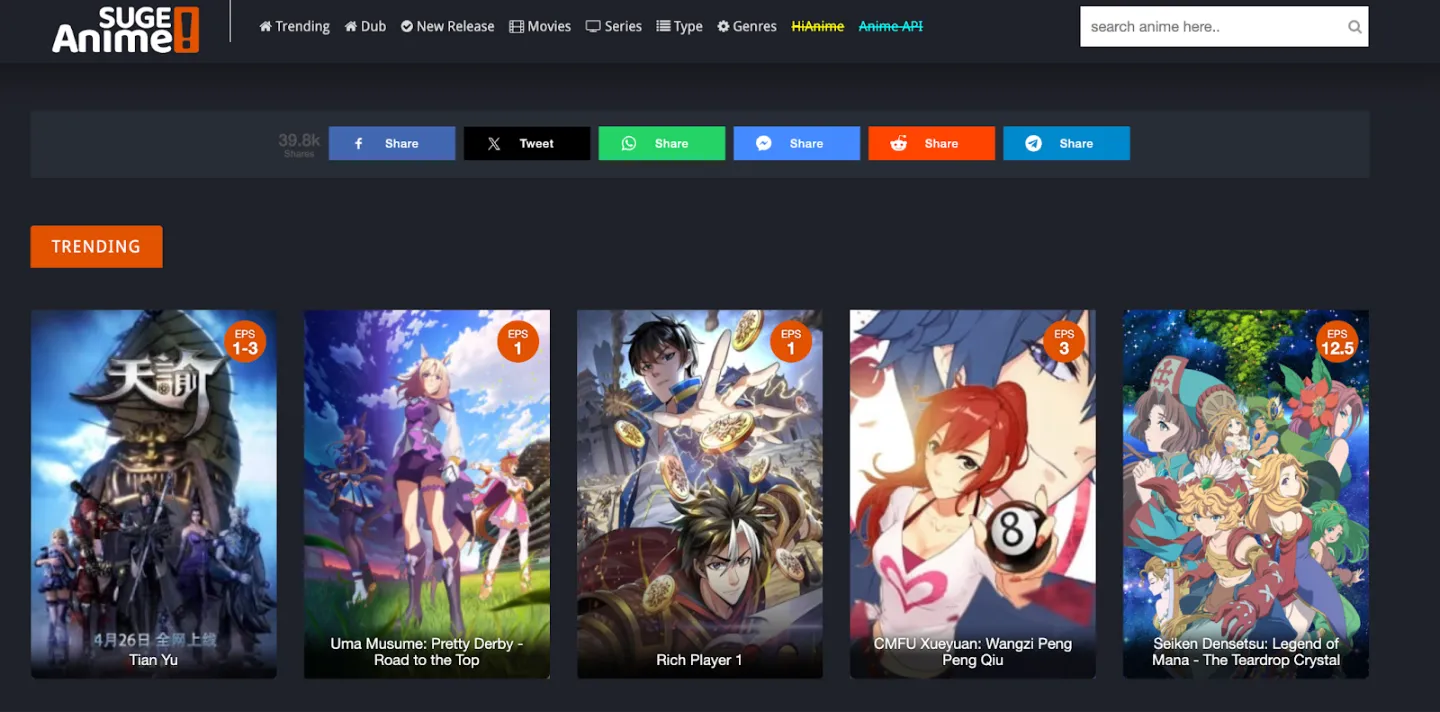Click 'Uma Musume: Pretty Derby - Road to the Top' title

(427, 652)
